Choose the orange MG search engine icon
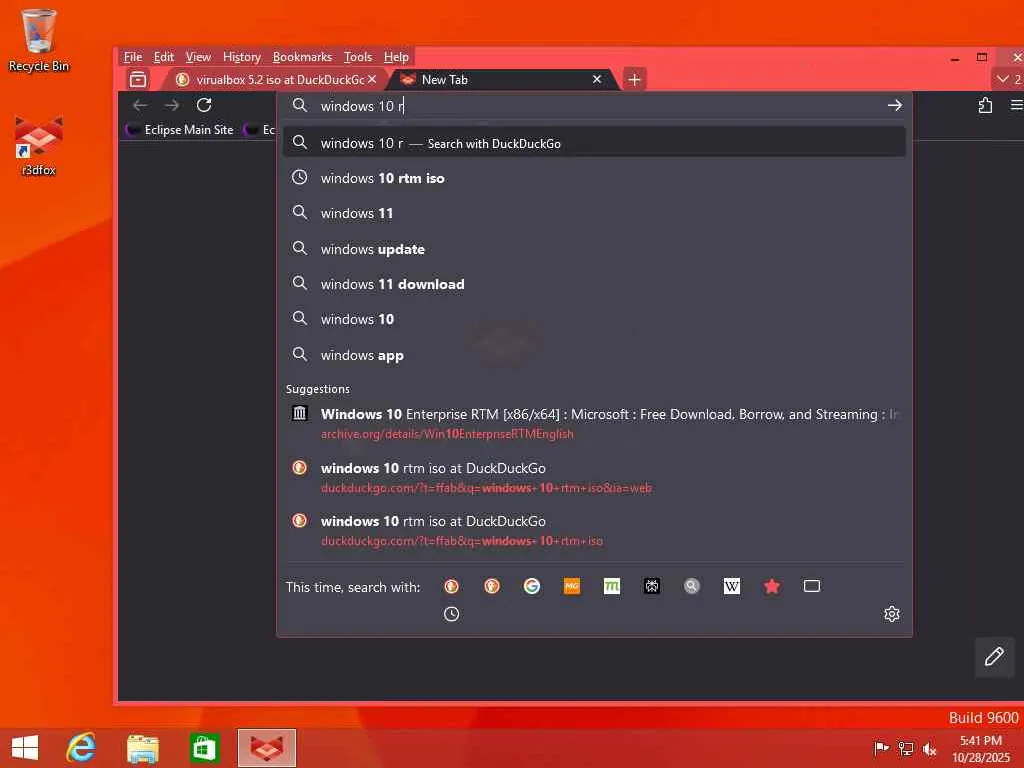The height and width of the screenshot is (768, 1024). [x=571, y=586]
